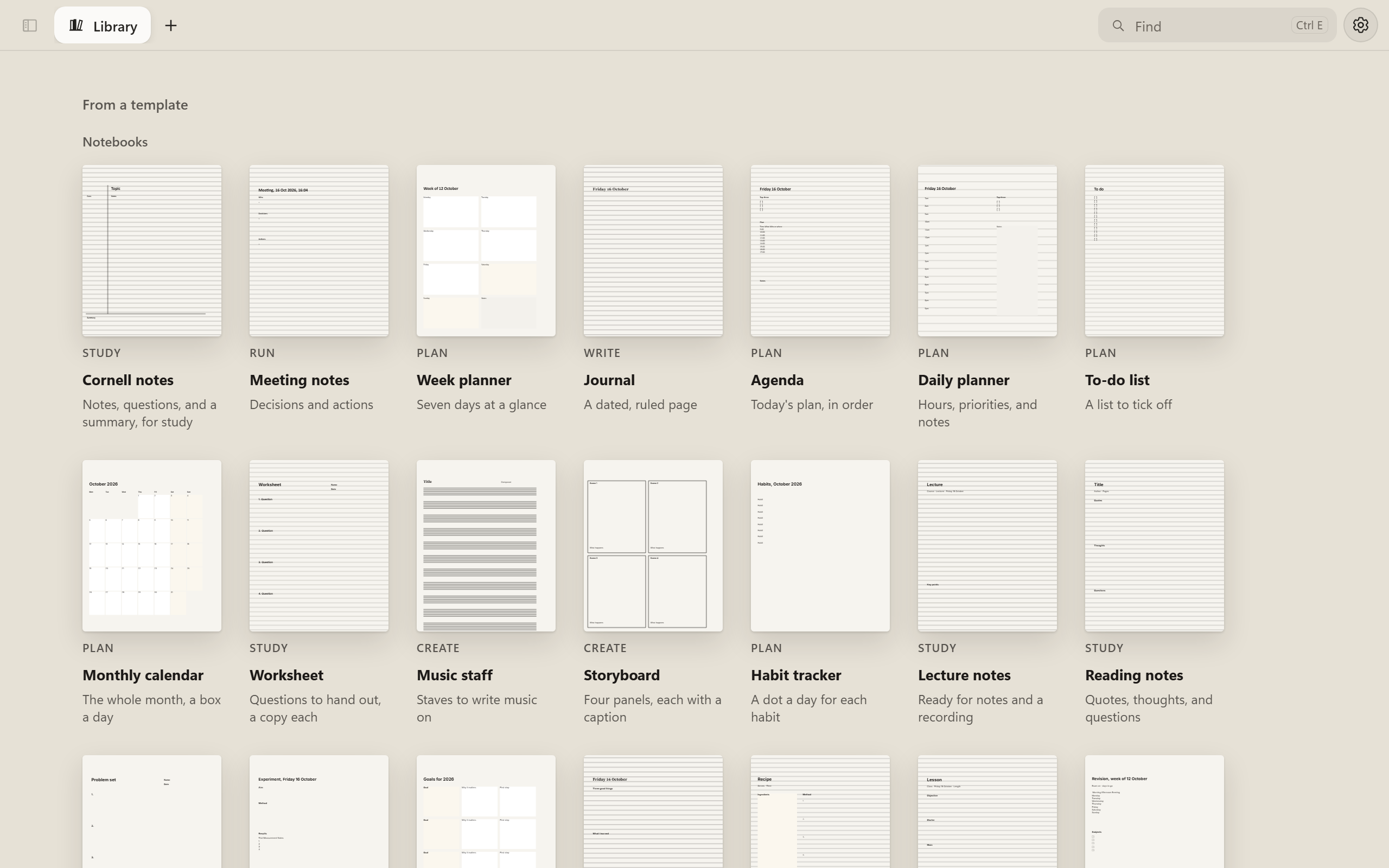Screen dimensions: 1389x868
Task: Click the Reading notes title text
Action: (1134, 675)
